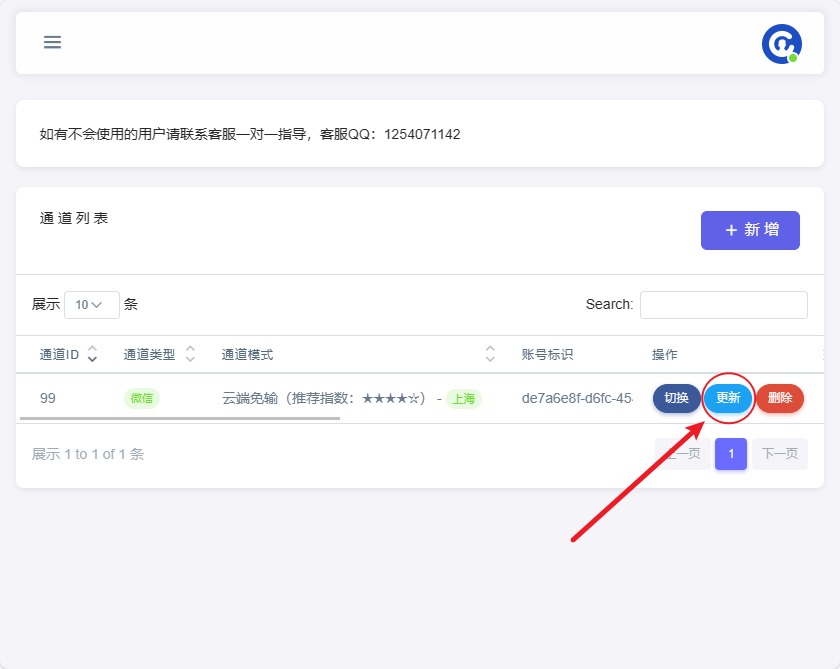
Task: Click the sort arrows for 通道模式 column
Action: 490,354
